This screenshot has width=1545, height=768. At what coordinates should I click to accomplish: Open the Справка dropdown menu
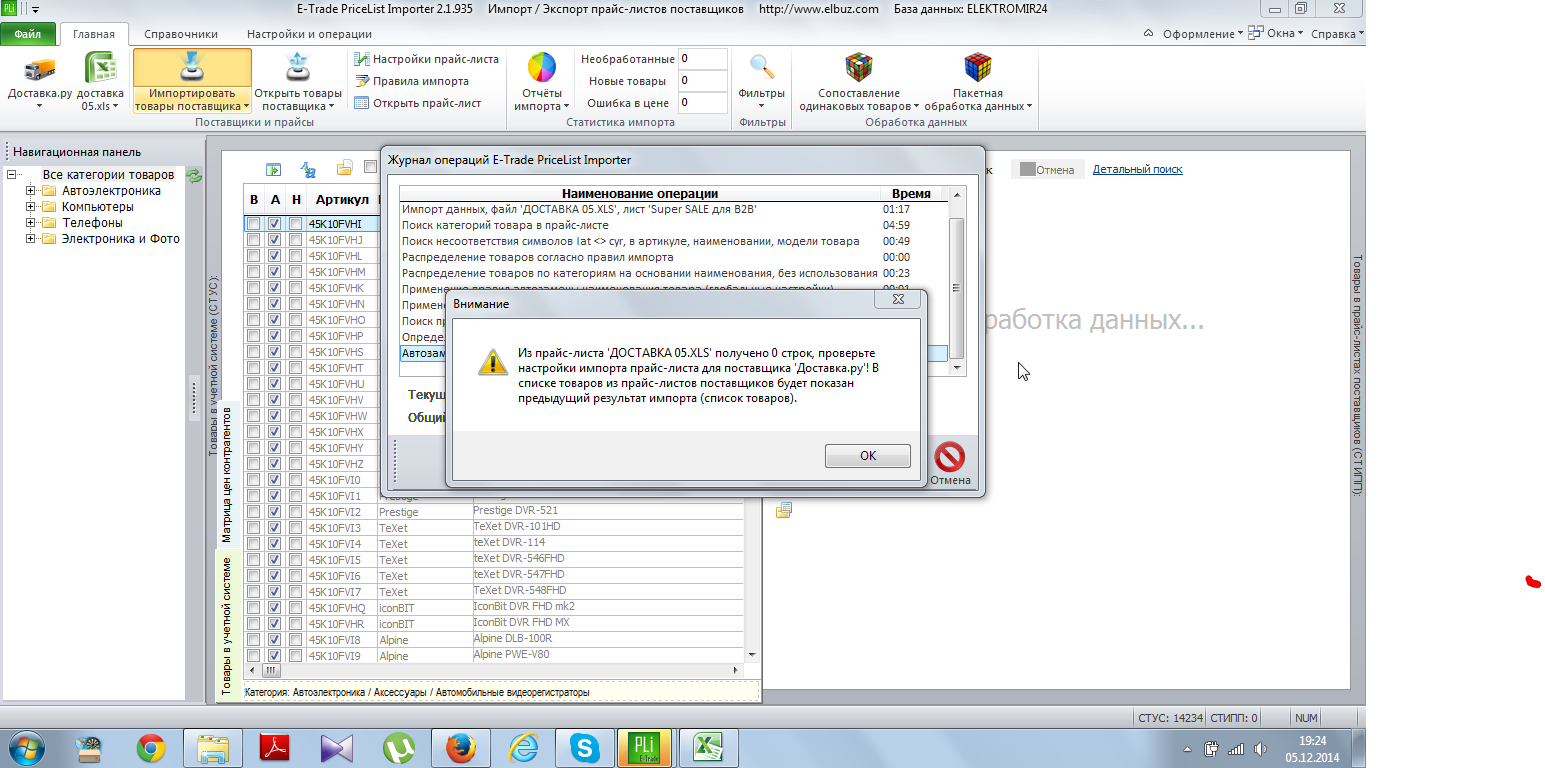[x=1337, y=33]
